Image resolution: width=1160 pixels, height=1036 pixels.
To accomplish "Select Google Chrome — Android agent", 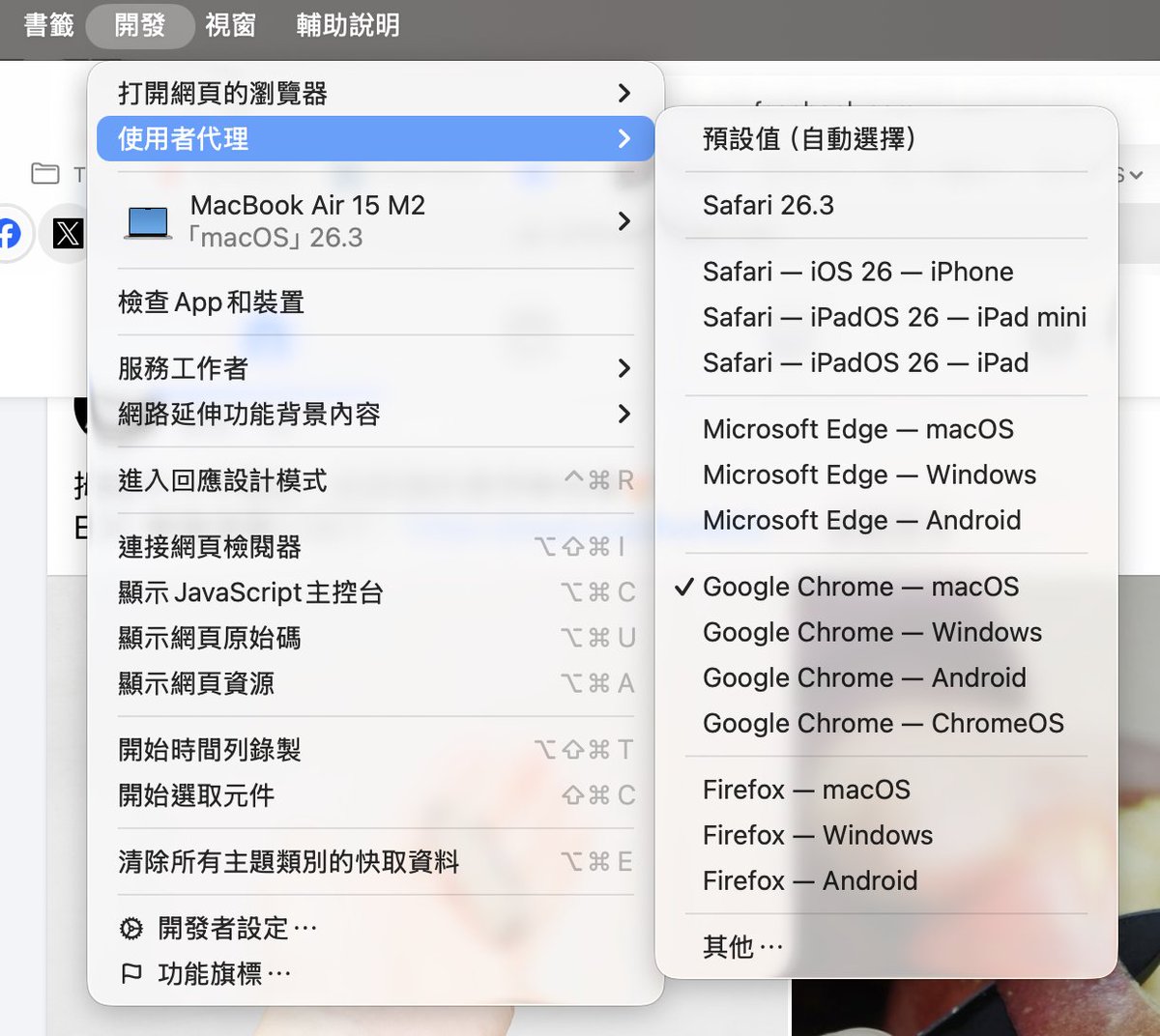I will pyautogui.click(x=885, y=677).
